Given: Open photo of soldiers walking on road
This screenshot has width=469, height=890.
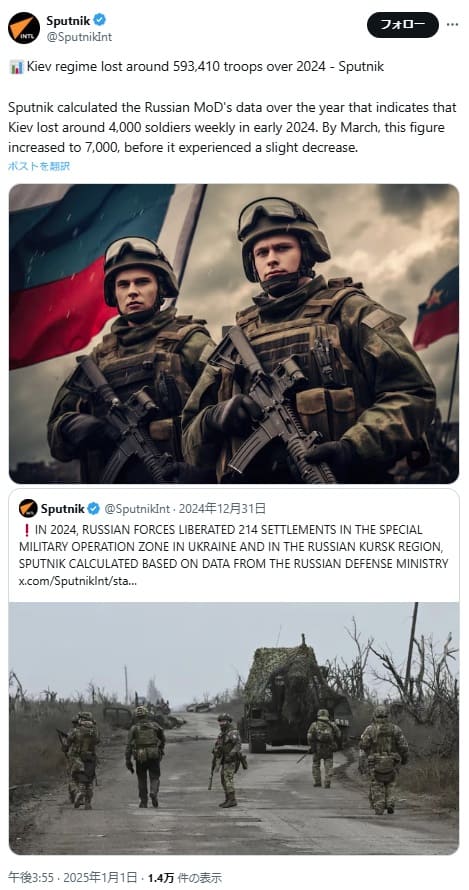Looking at the screenshot, I should pos(234,728).
